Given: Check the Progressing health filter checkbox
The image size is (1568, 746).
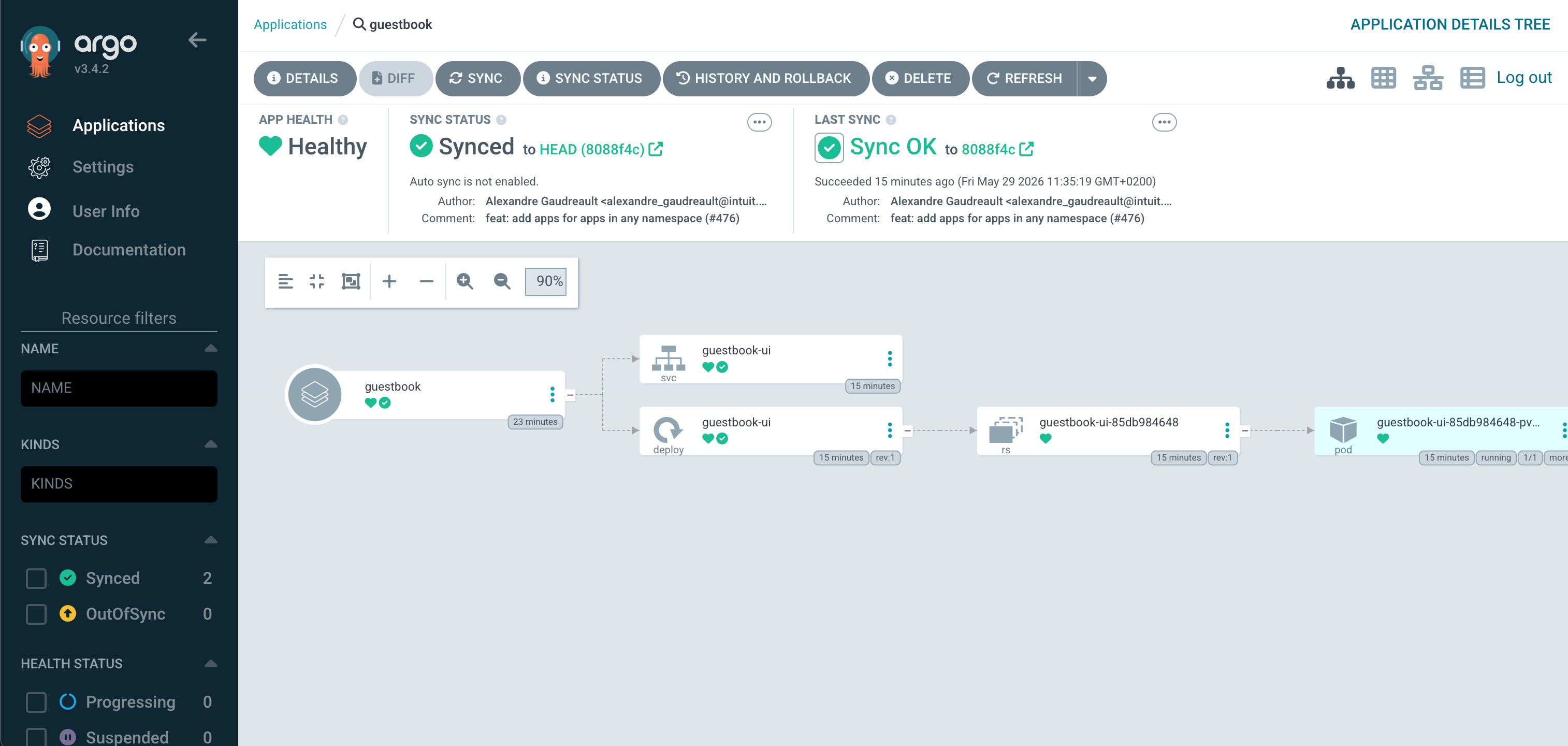Looking at the screenshot, I should coord(37,701).
